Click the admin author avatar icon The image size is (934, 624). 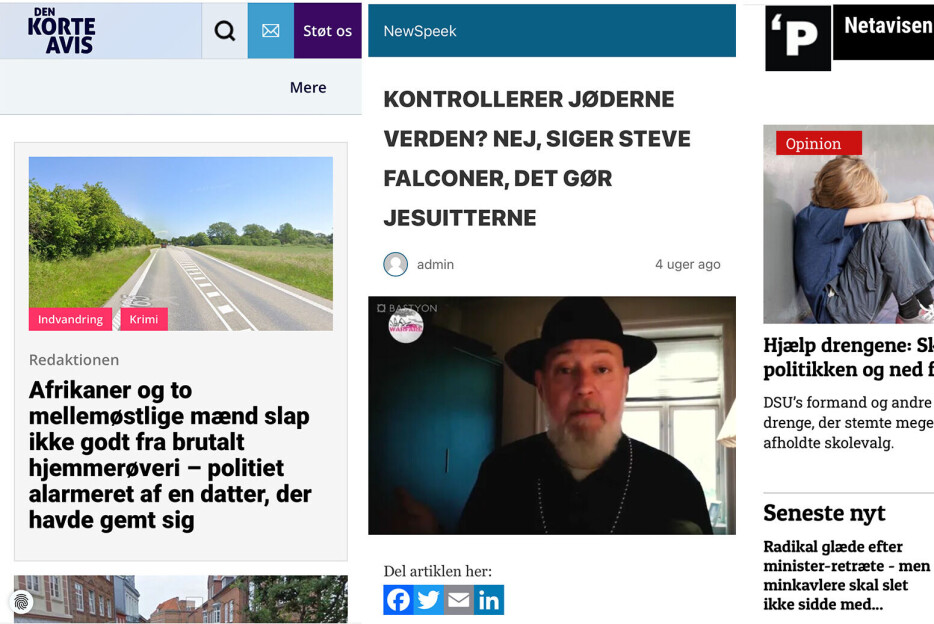point(394,264)
